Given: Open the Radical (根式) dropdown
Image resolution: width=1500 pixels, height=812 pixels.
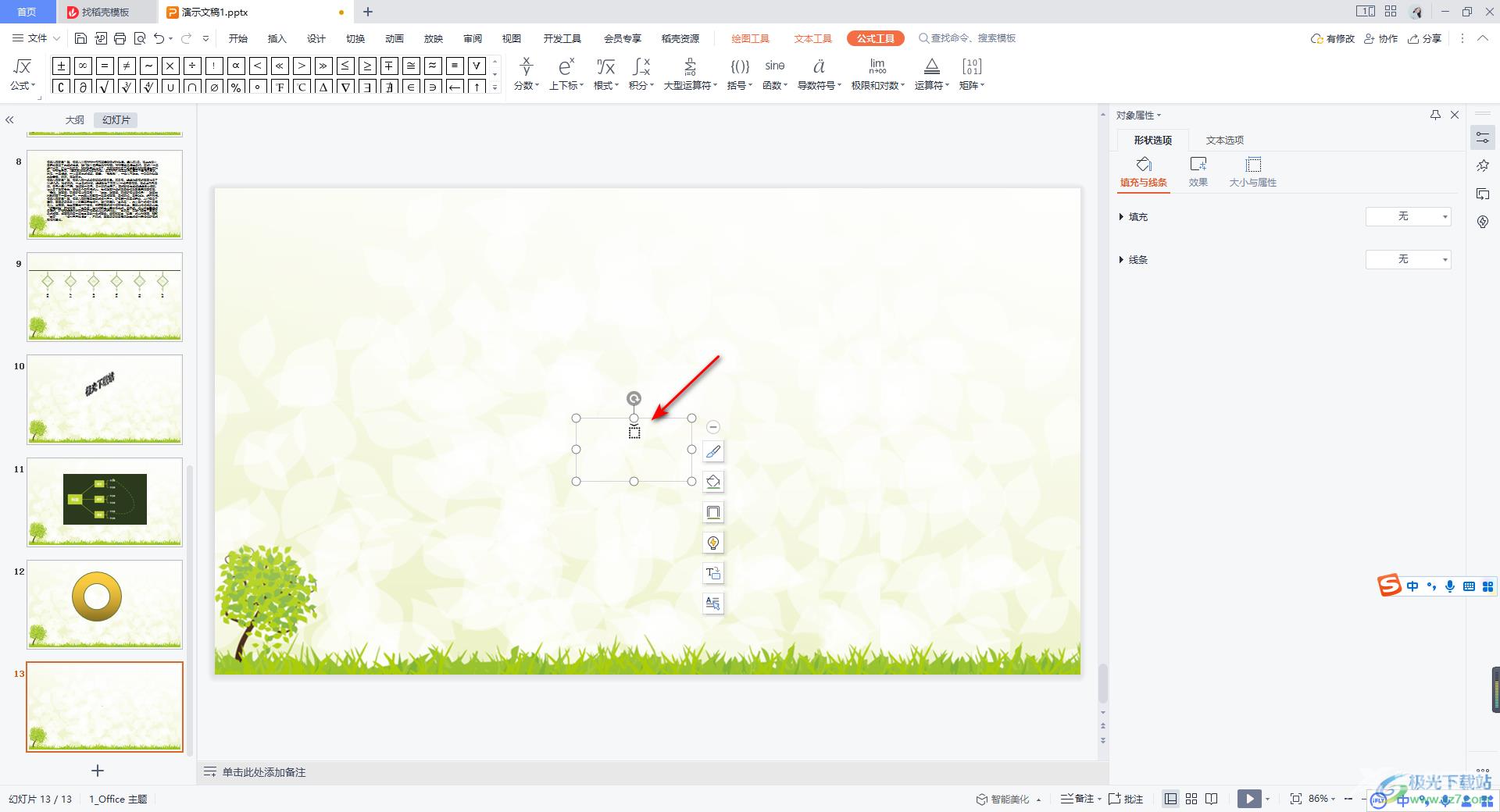Looking at the screenshot, I should point(605,74).
